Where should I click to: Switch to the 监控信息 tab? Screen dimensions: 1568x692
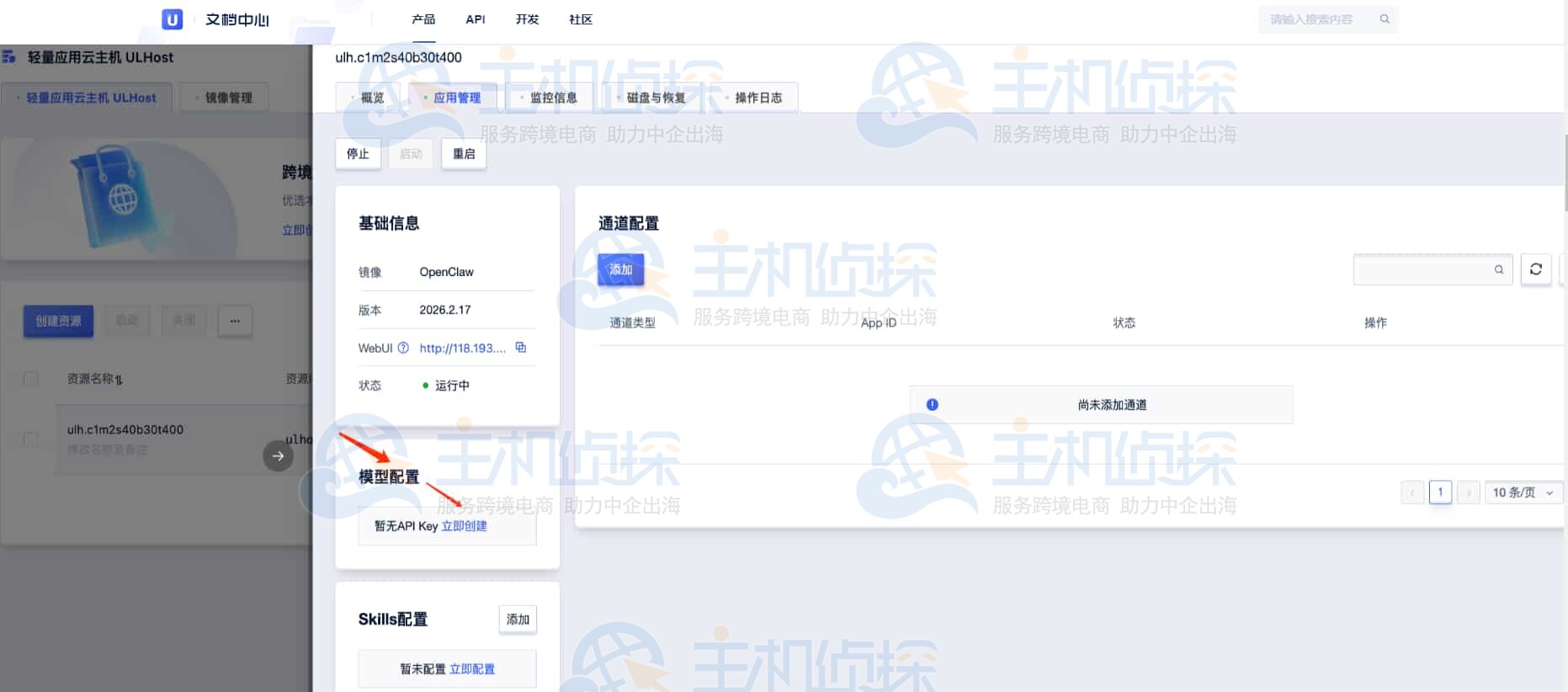point(552,98)
